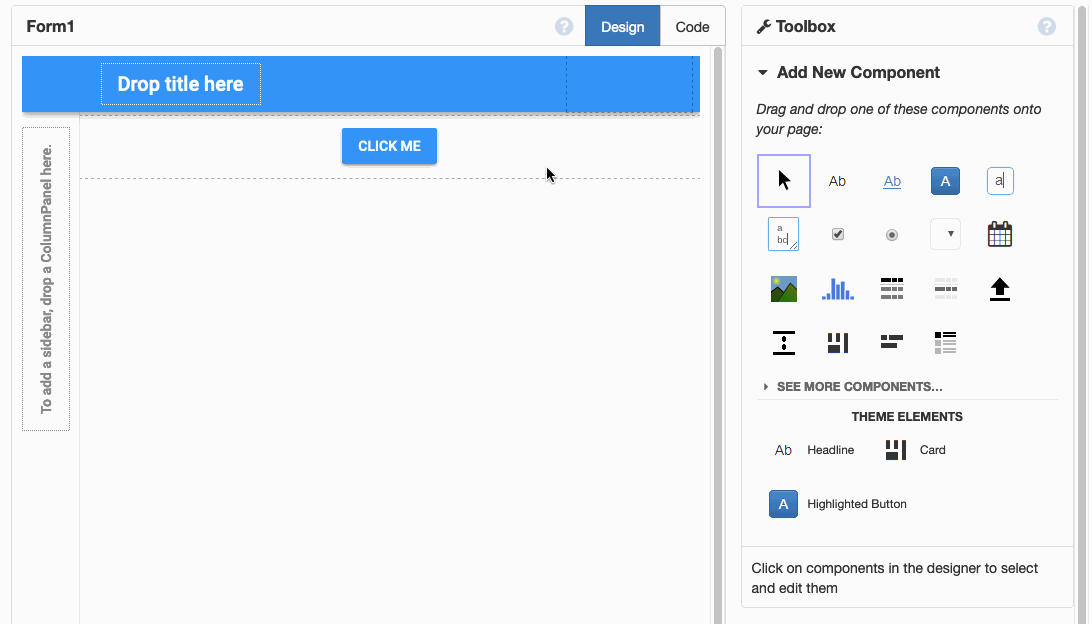
Task: Switch to the Design tab
Action: tap(622, 27)
